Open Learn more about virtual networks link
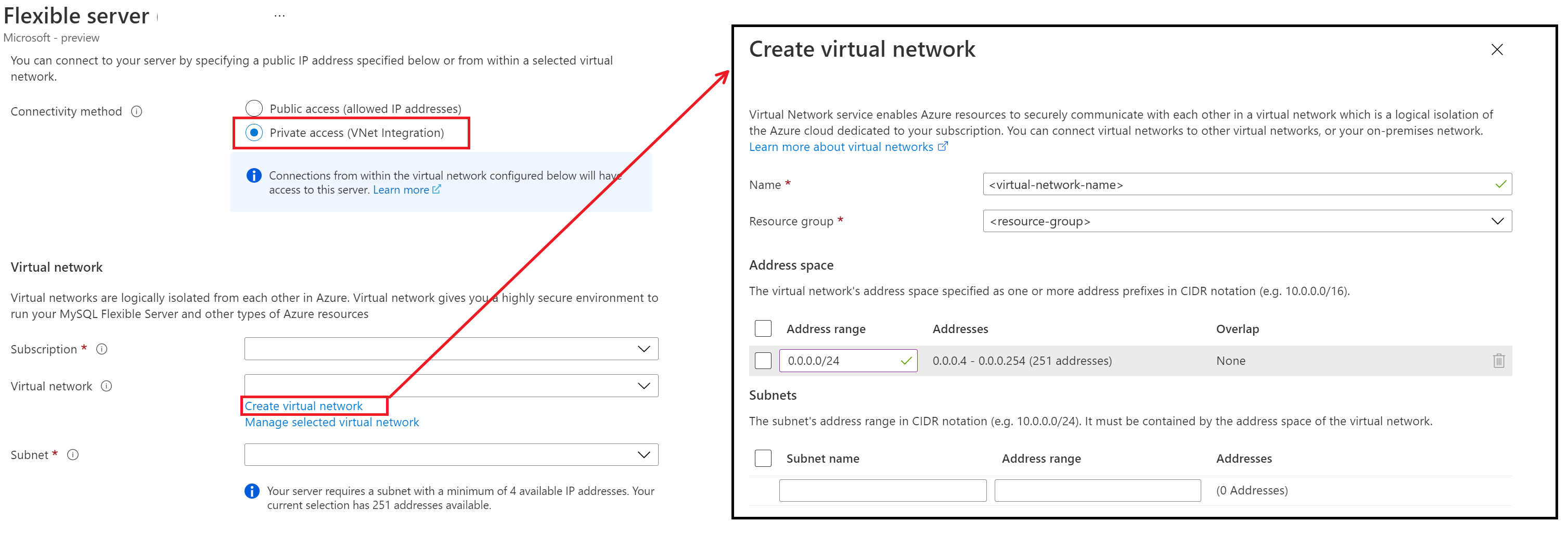 pos(841,147)
